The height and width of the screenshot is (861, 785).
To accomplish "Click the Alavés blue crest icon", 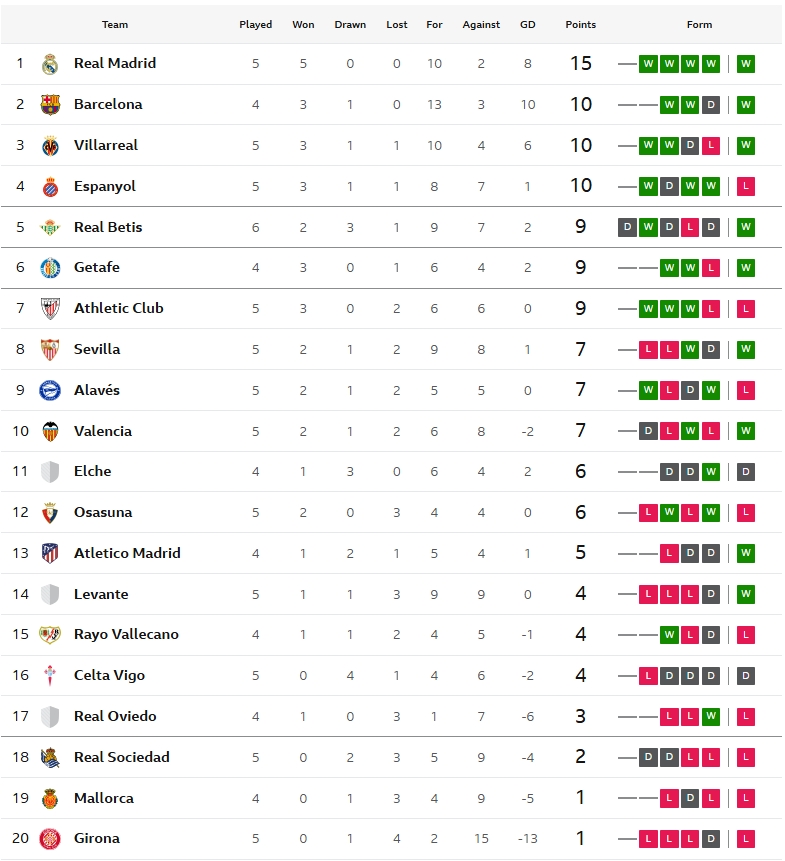I will tap(50, 391).
